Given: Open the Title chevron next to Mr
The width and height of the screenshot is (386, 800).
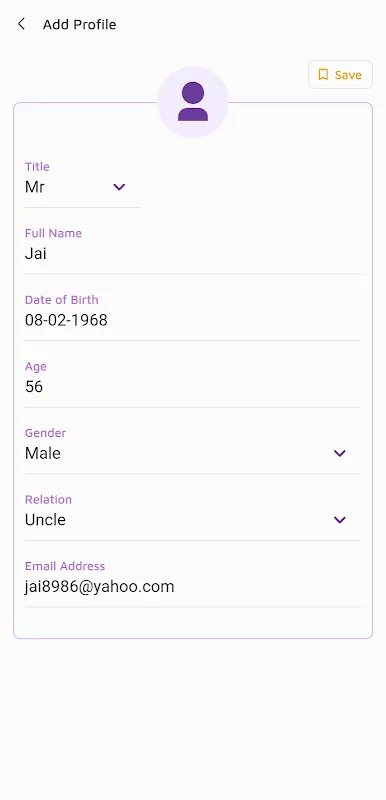Looking at the screenshot, I should [119, 187].
